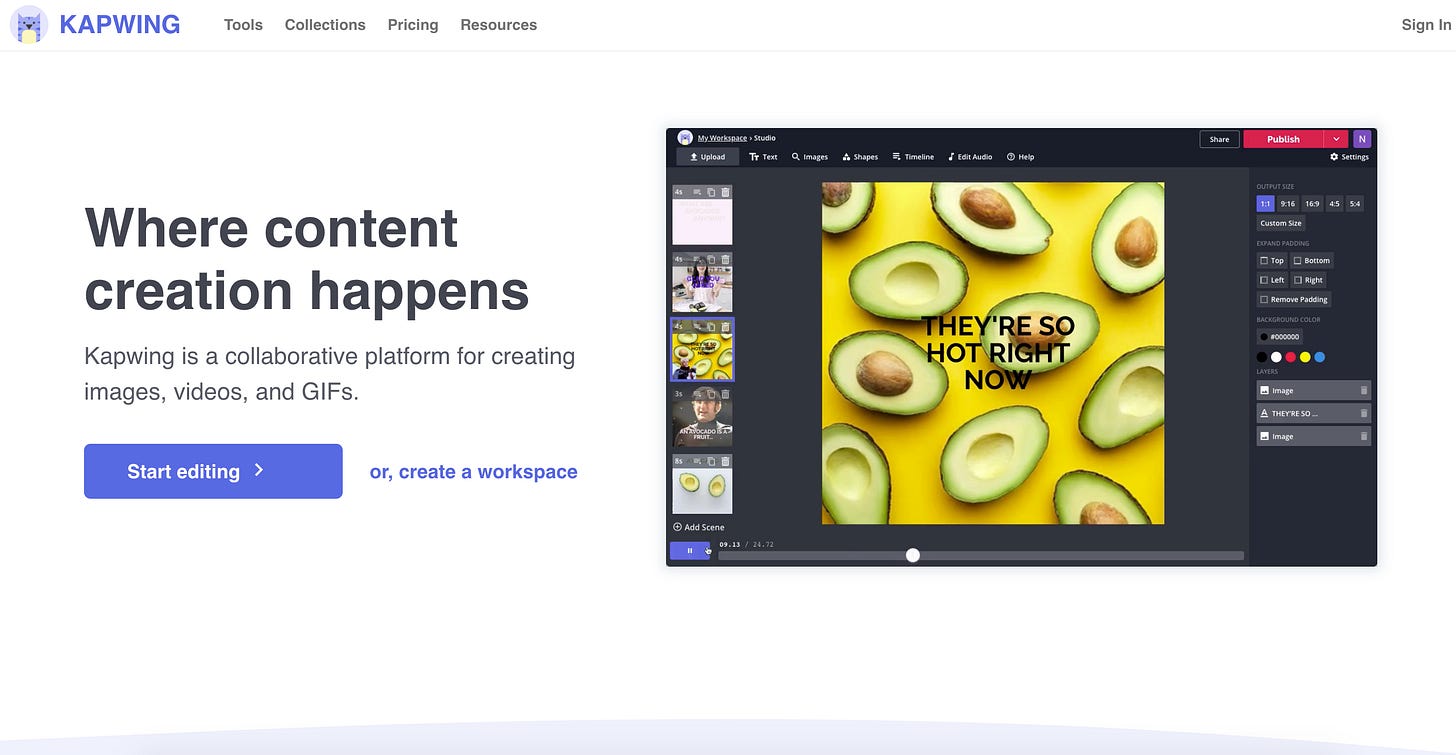
Task: Pick the yellow background color swatch
Action: point(1305,357)
